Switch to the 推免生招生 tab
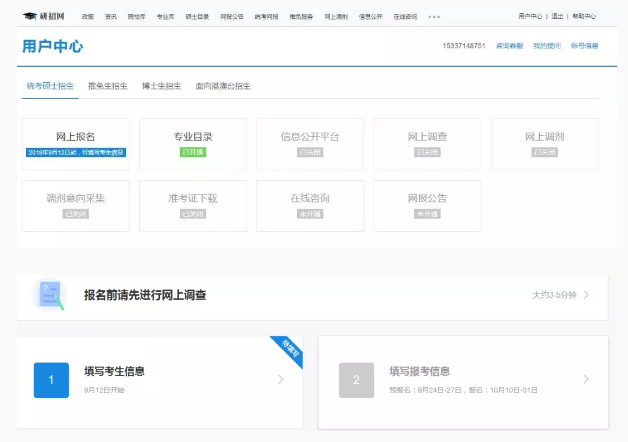This screenshot has height=442, width=628. 108,86
